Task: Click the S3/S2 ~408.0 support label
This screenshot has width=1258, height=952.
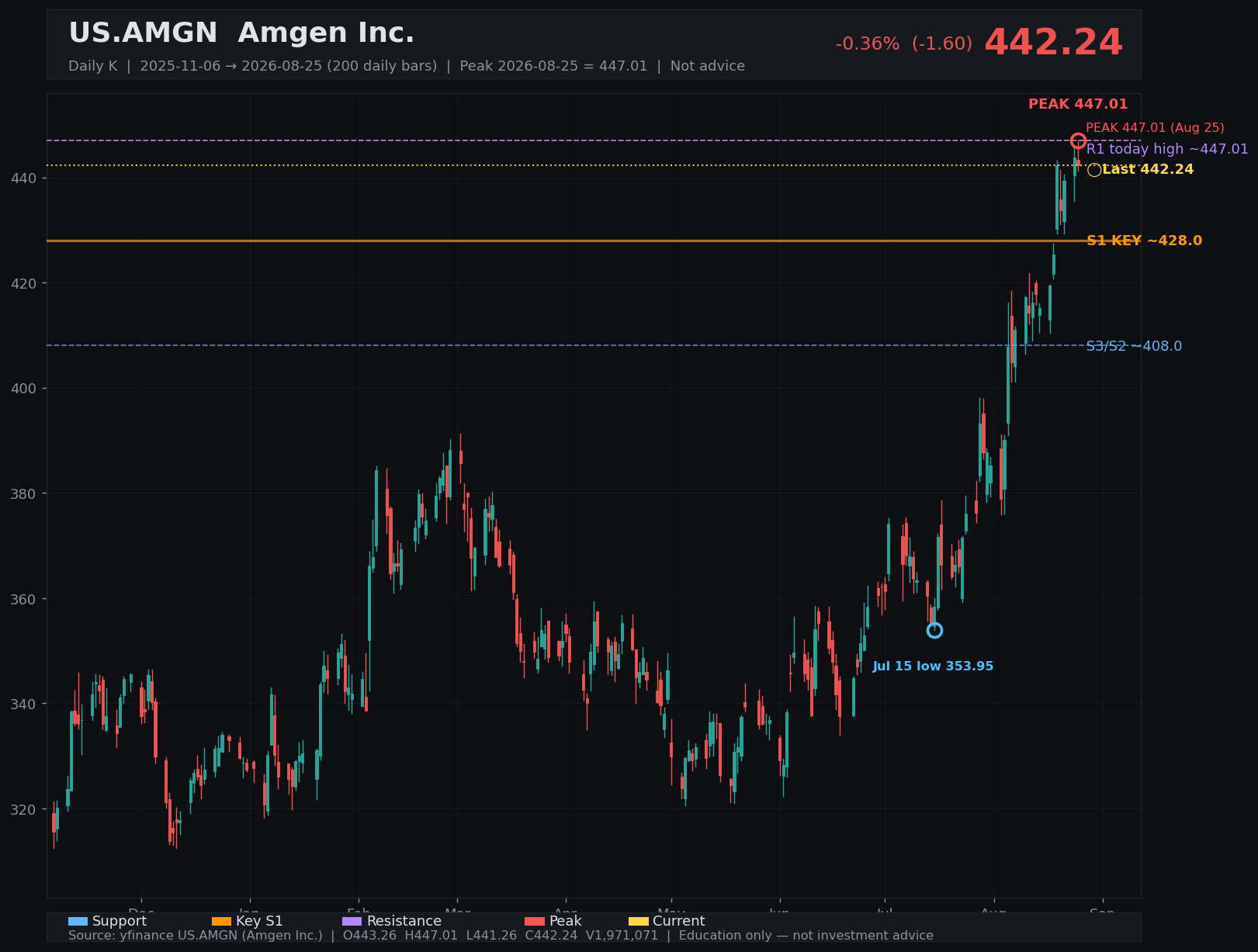Action: [1134, 346]
